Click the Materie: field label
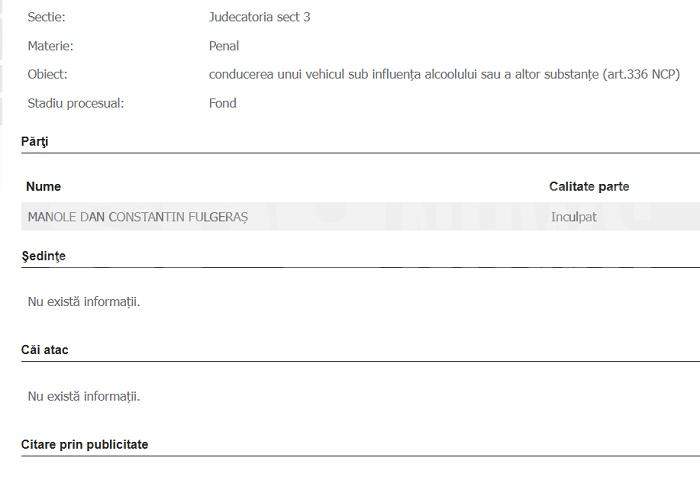The height and width of the screenshot is (477, 700). pos(50,46)
